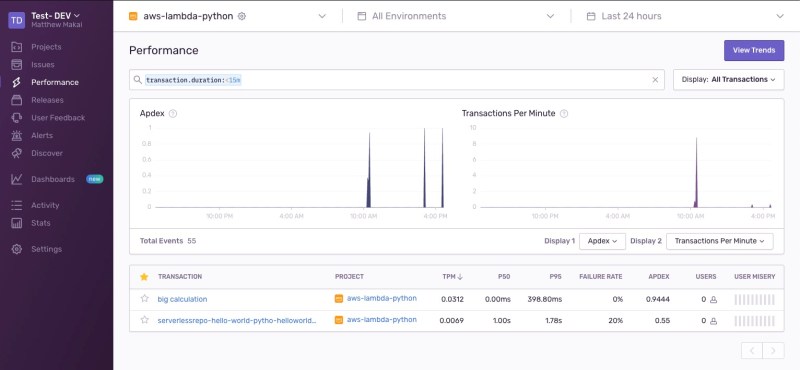Open Projects from the sidebar icon
Image resolution: width=800 pixels, height=370 pixels.
(x=17, y=47)
